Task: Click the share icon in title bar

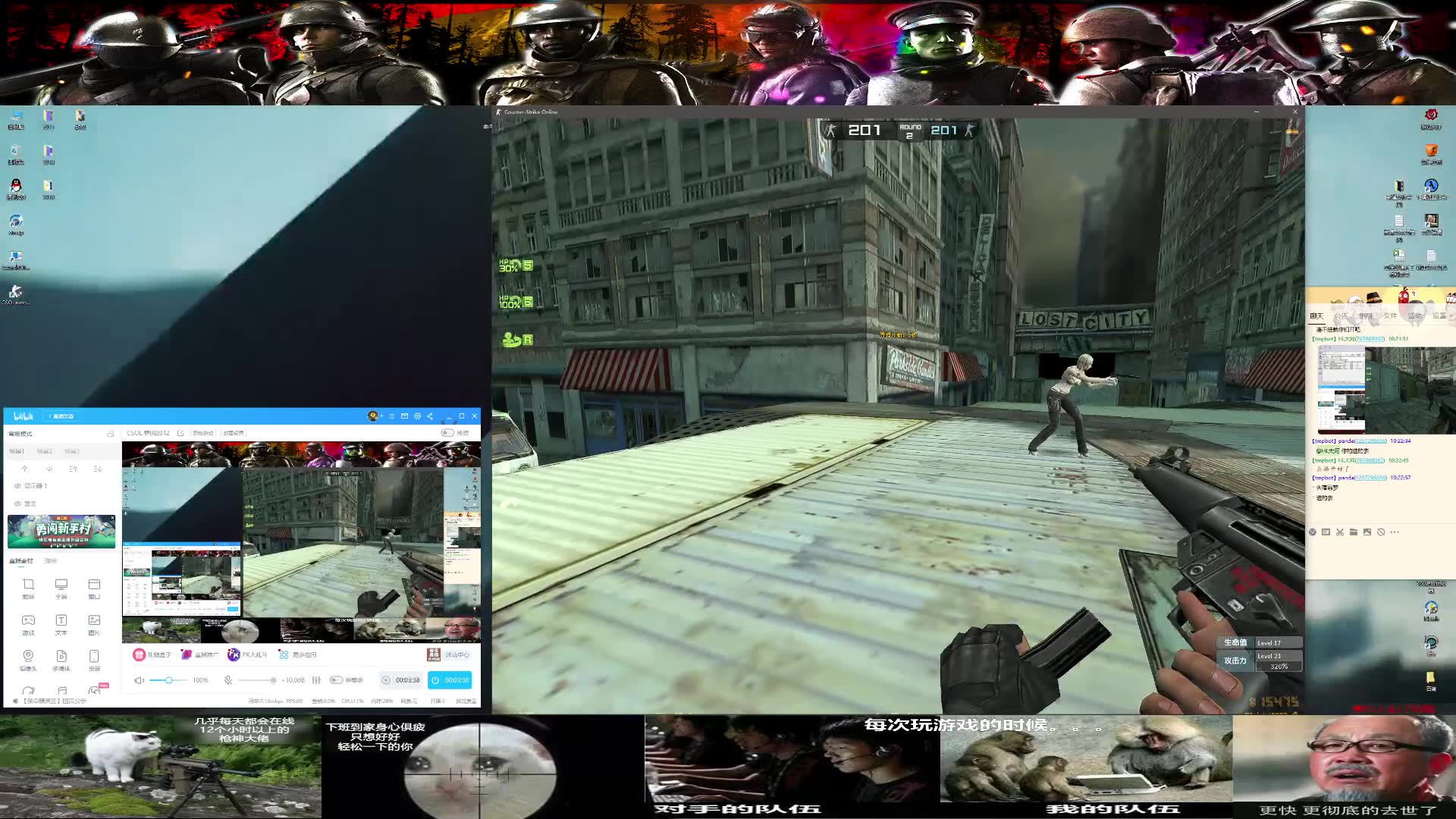Action: pyautogui.click(x=430, y=416)
